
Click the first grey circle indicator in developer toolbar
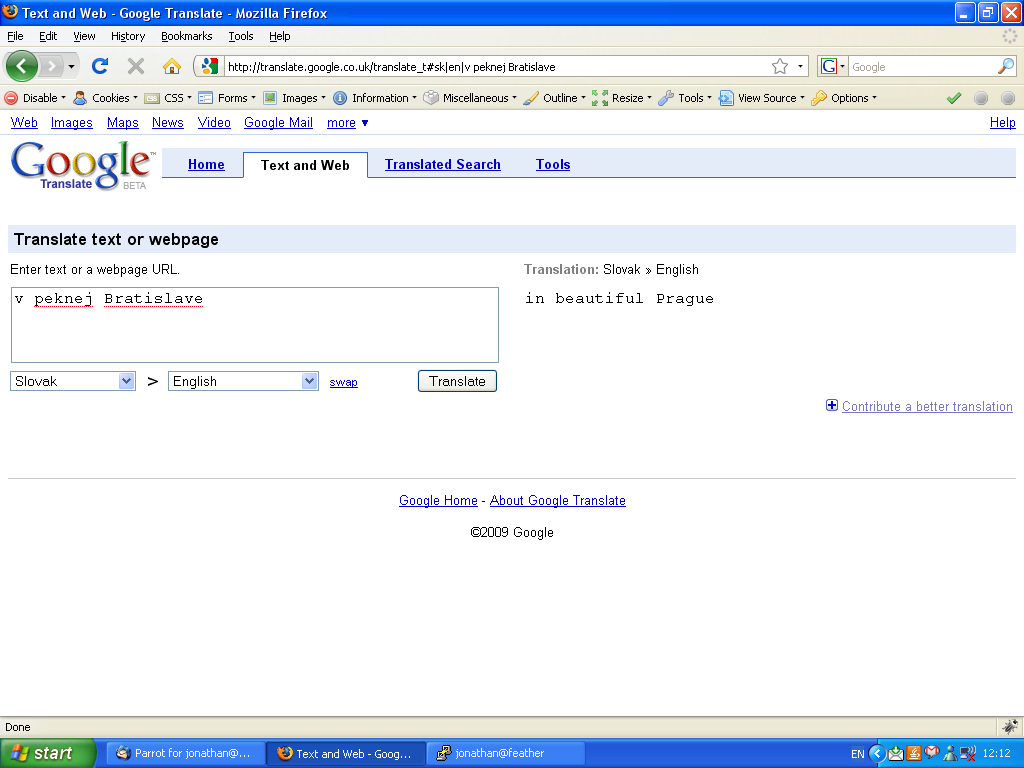coord(981,98)
